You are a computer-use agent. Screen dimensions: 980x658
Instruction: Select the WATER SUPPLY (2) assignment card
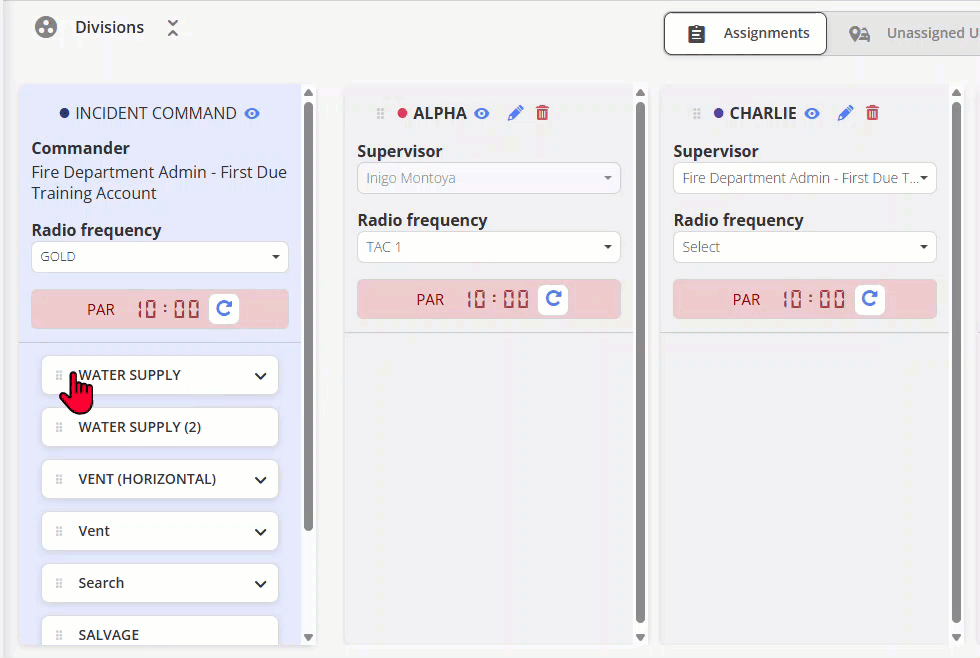click(x=160, y=427)
